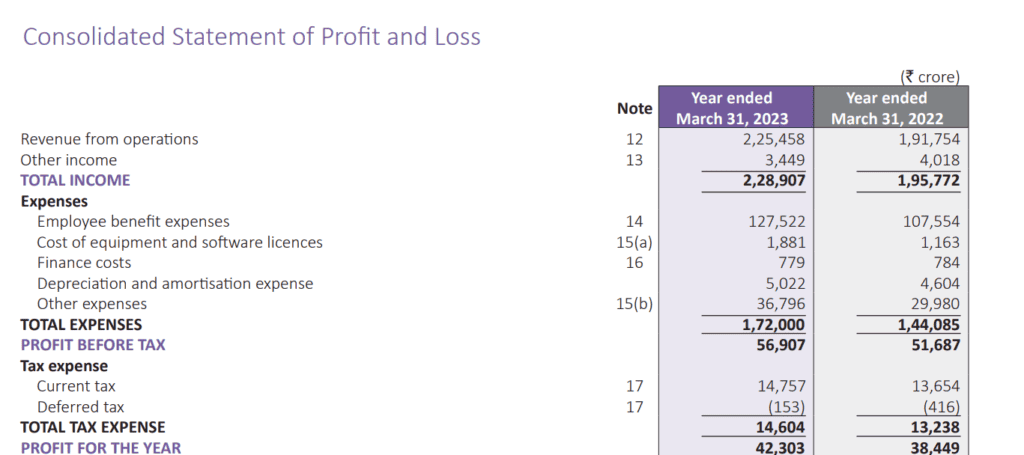Viewport: 1024px width, 455px height.
Task: Select the Finance costs value 779
Action: coord(791,263)
